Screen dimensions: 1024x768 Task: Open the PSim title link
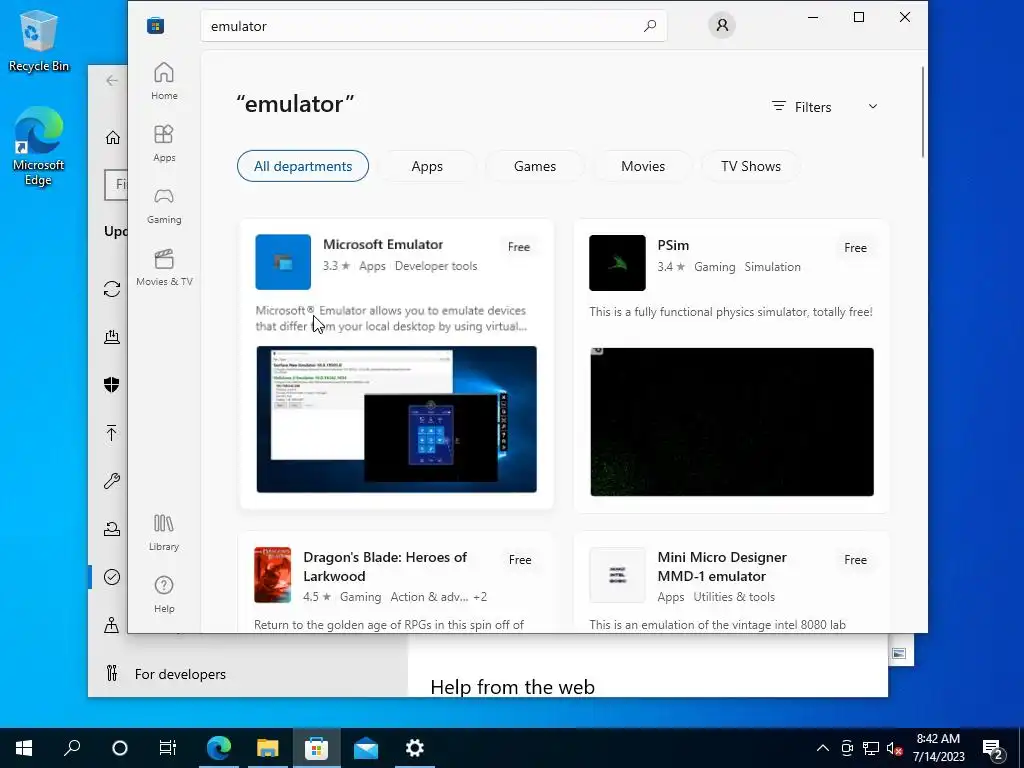673,245
